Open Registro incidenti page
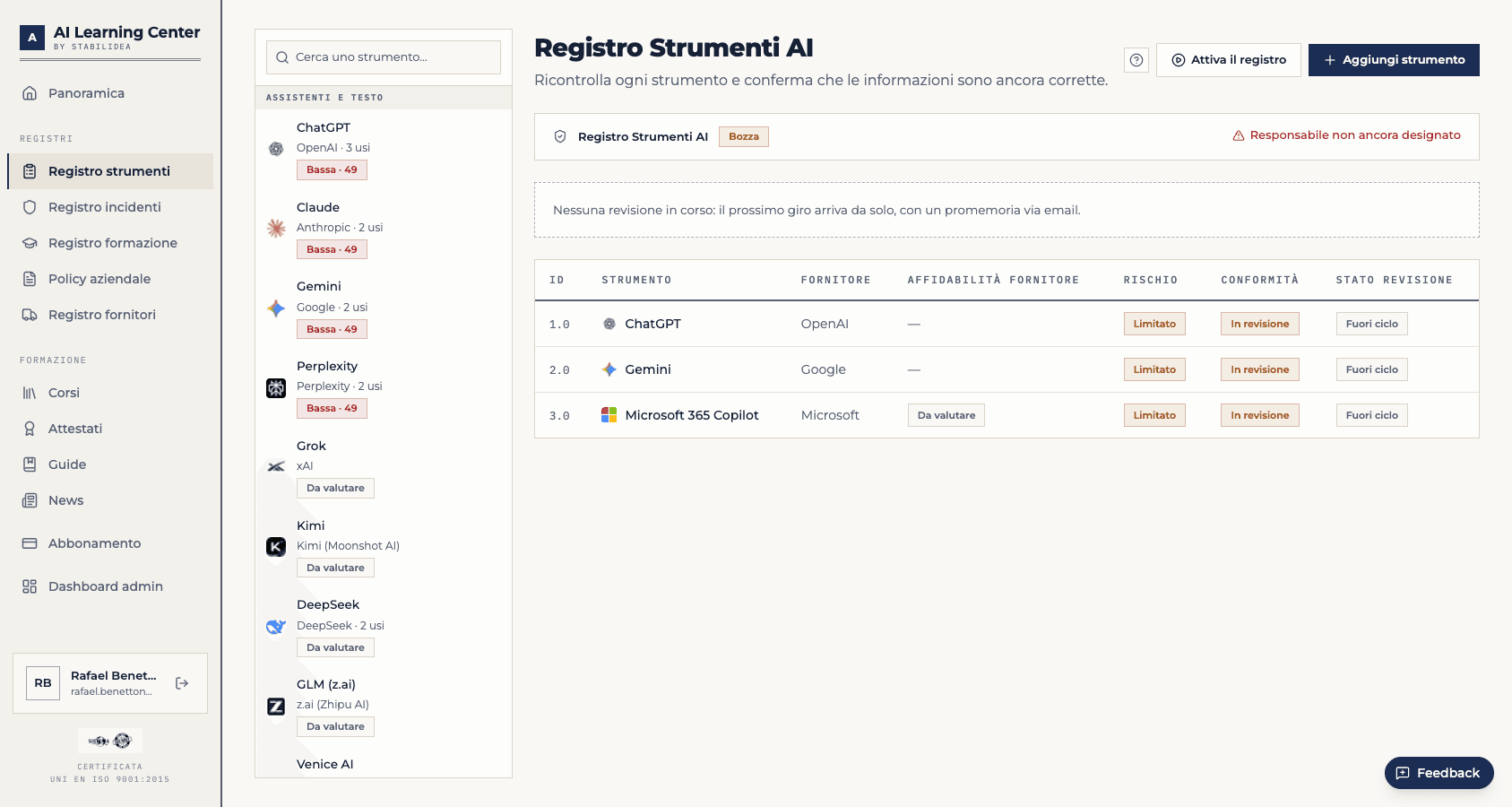Viewport: 1512px width, 807px height. pyautogui.click(x=110, y=207)
